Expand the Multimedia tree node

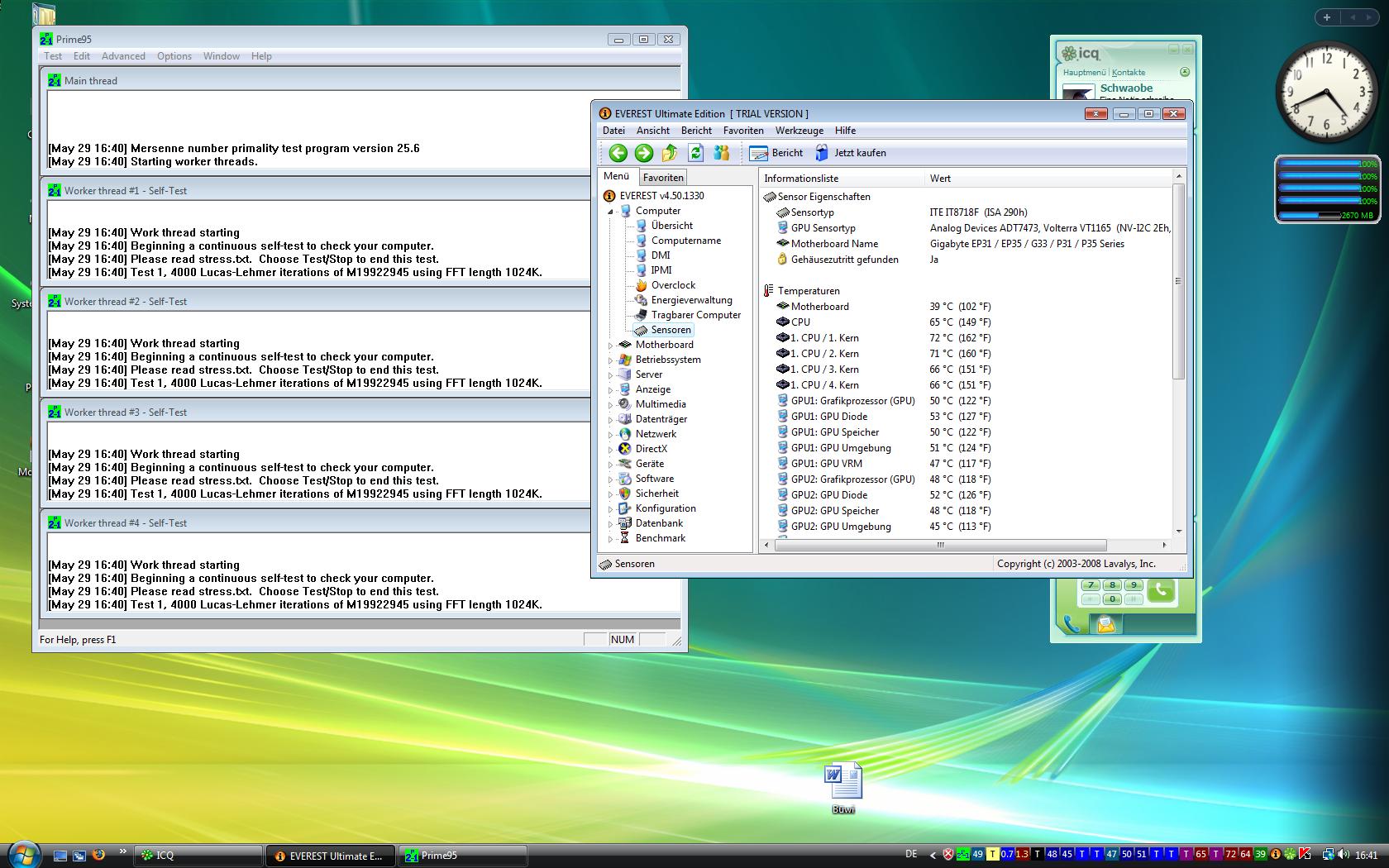pyautogui.click(x=611, y=405)
